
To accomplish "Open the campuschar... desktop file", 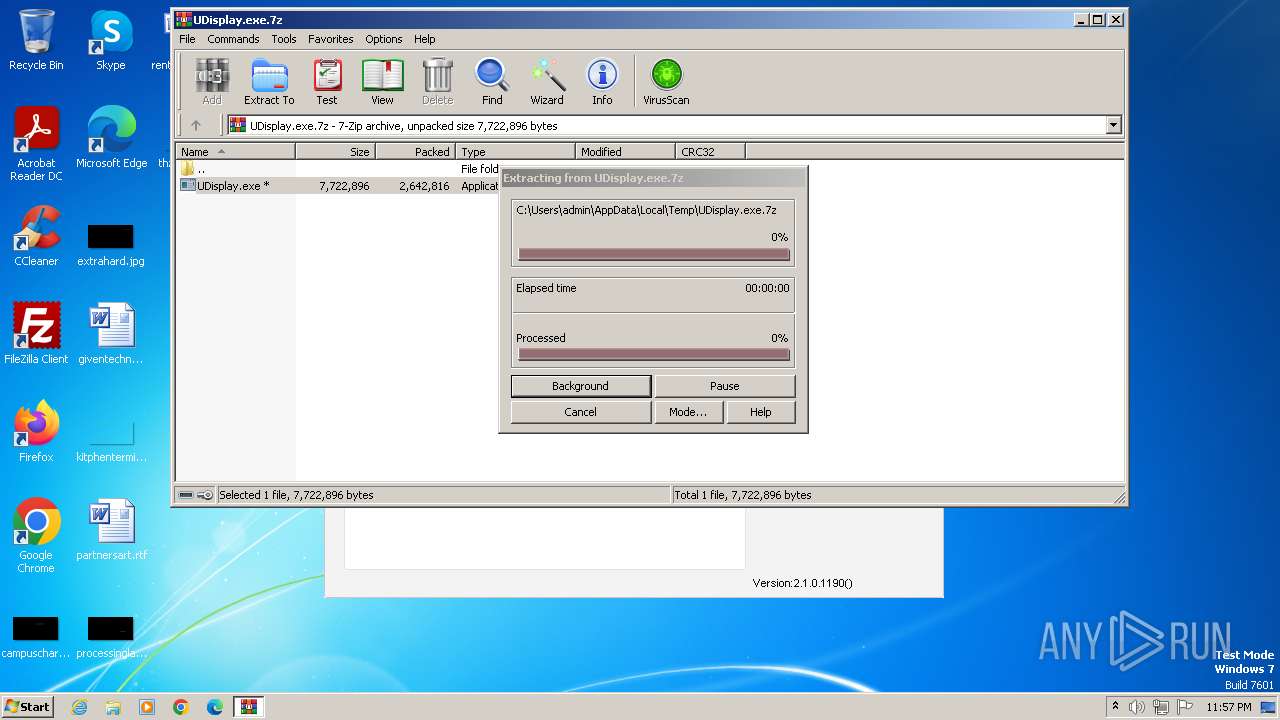I will coord(36,638).
